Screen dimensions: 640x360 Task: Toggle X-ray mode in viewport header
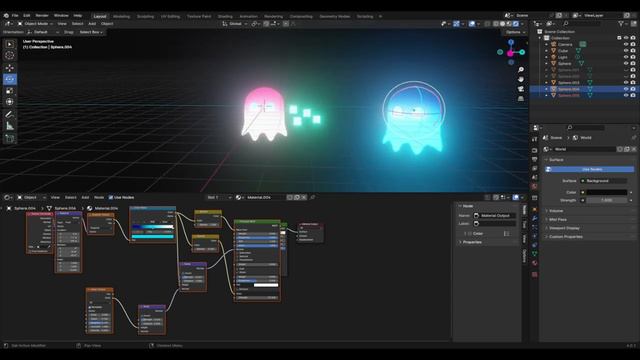coord(487,24)
